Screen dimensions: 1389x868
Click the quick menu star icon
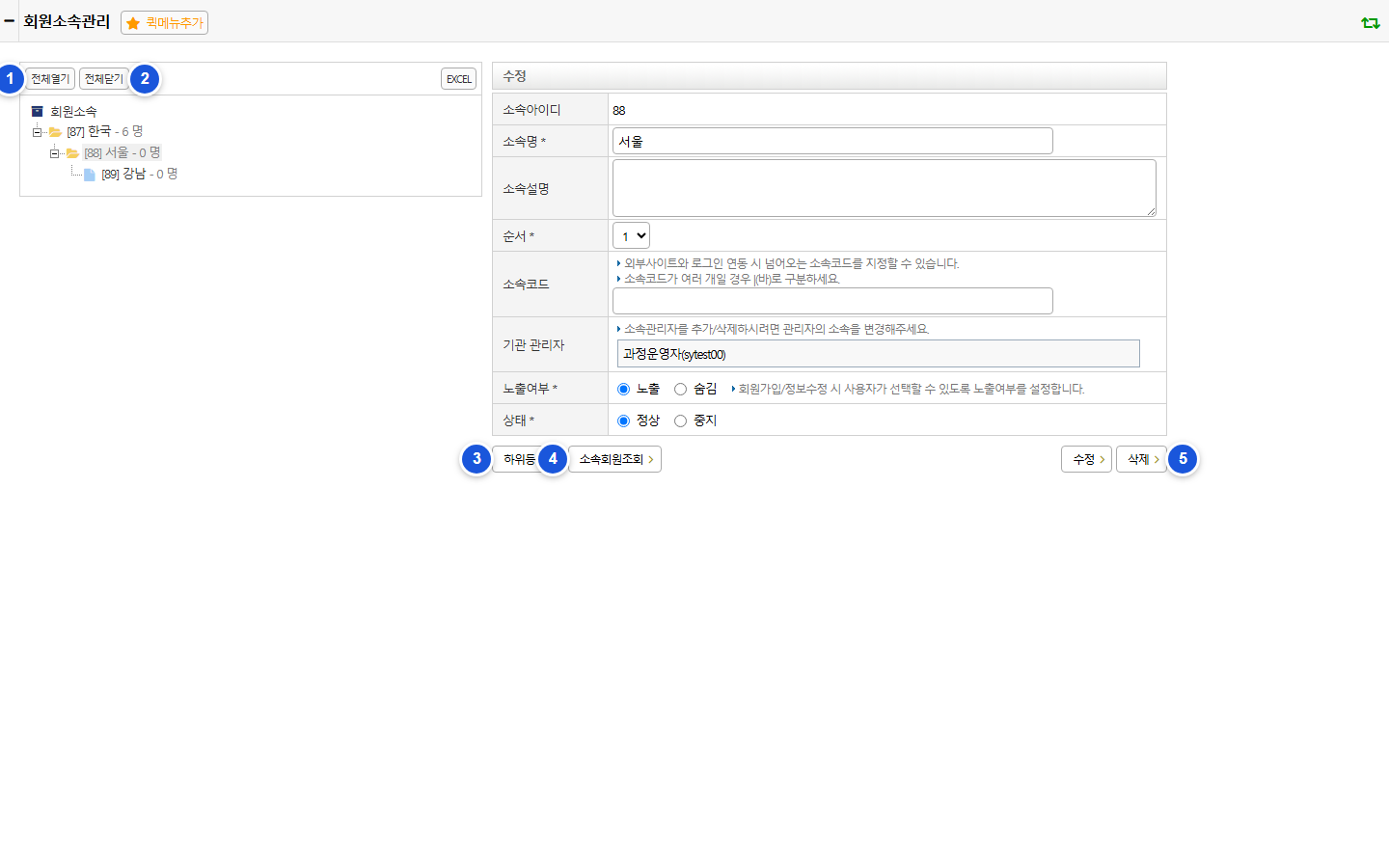coord(133,23)
